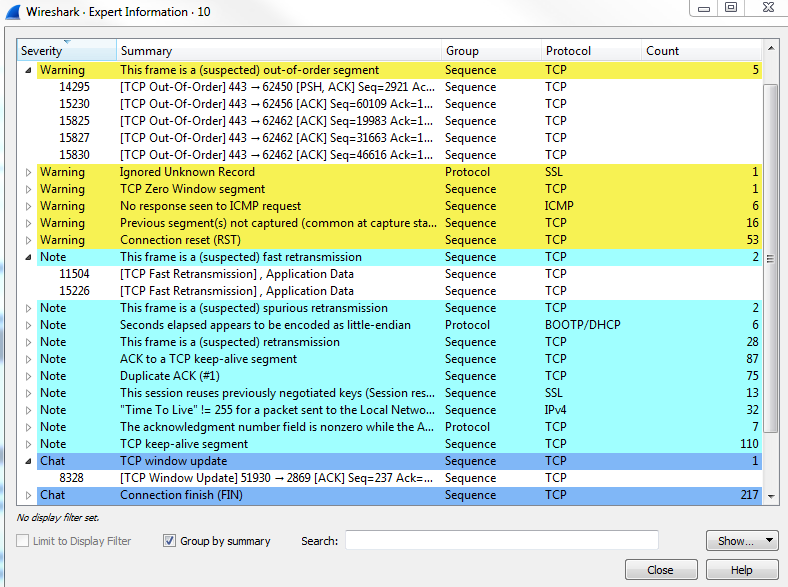Click the scrollbar down arrow
788x587 pixels.
(x=771, y=497)
